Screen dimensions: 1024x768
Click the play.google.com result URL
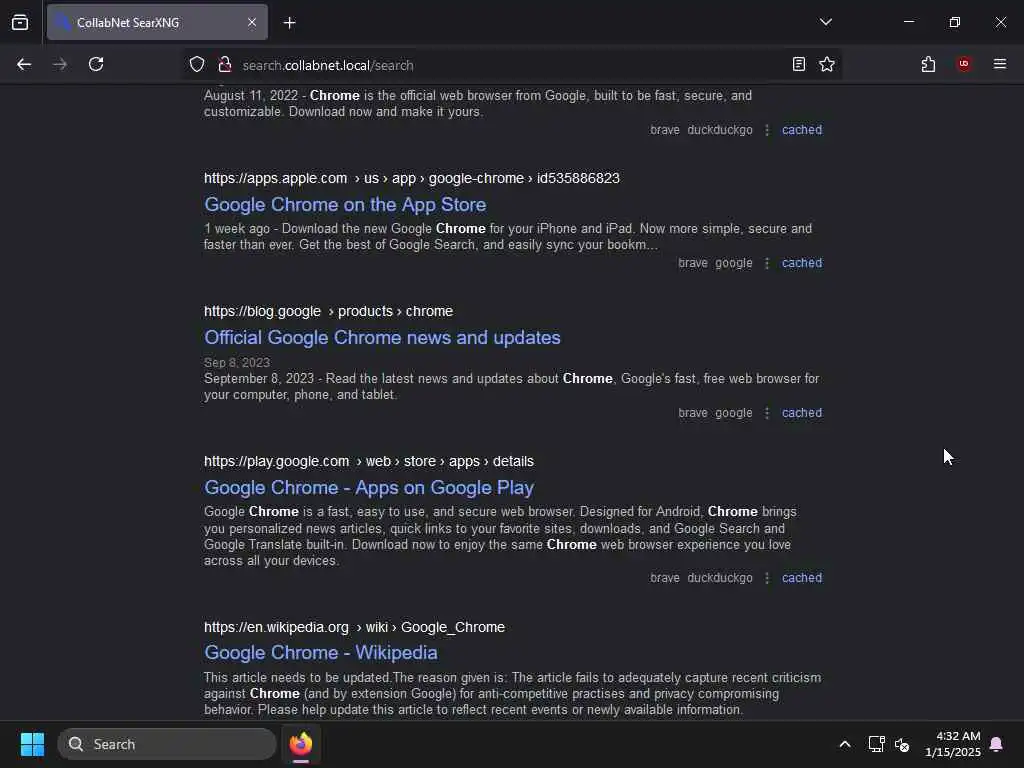click(368, 462)
